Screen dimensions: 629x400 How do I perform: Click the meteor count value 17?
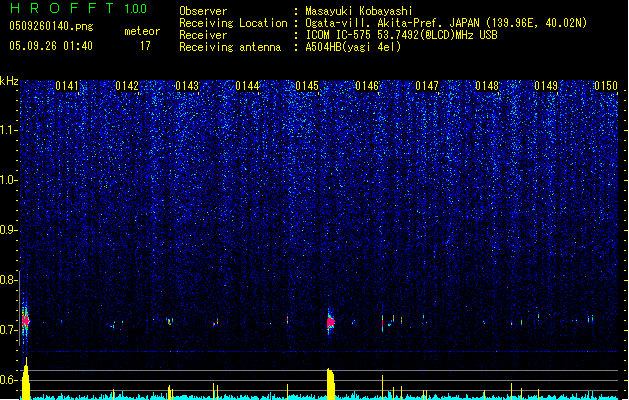(145, 46)
